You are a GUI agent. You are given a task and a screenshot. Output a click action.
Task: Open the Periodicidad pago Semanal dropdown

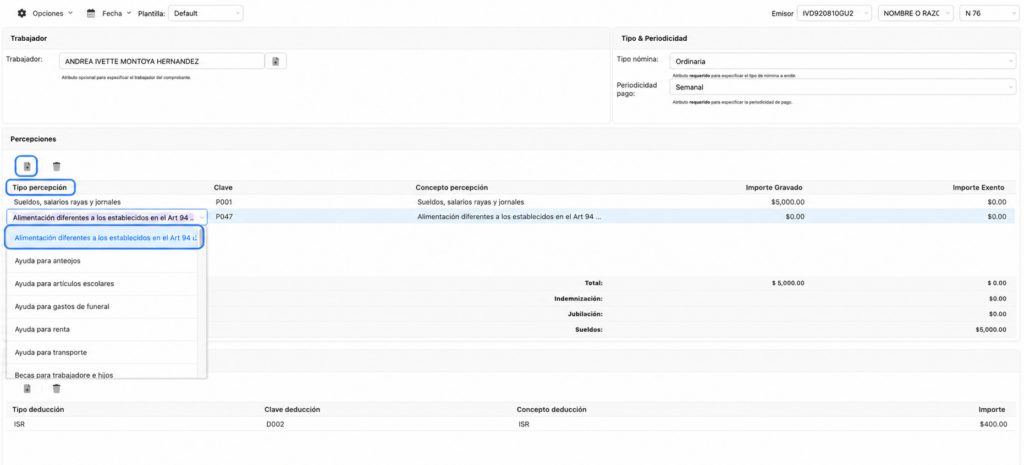click(842, 87)
